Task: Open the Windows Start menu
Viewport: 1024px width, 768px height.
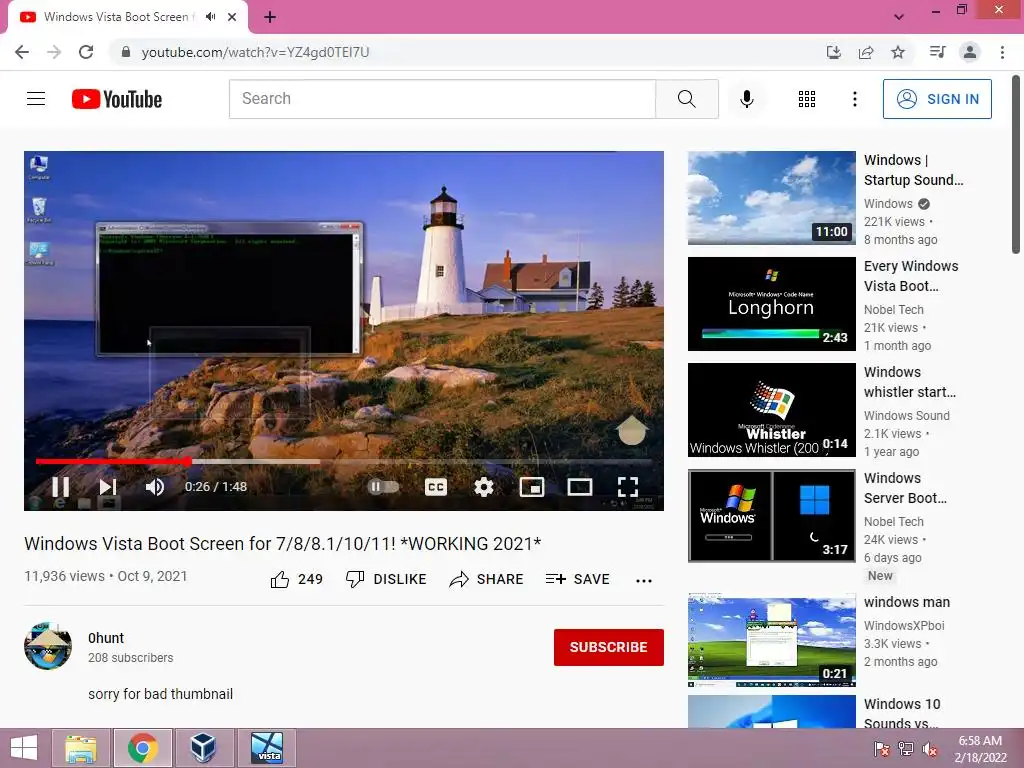Action: [24, 748]
